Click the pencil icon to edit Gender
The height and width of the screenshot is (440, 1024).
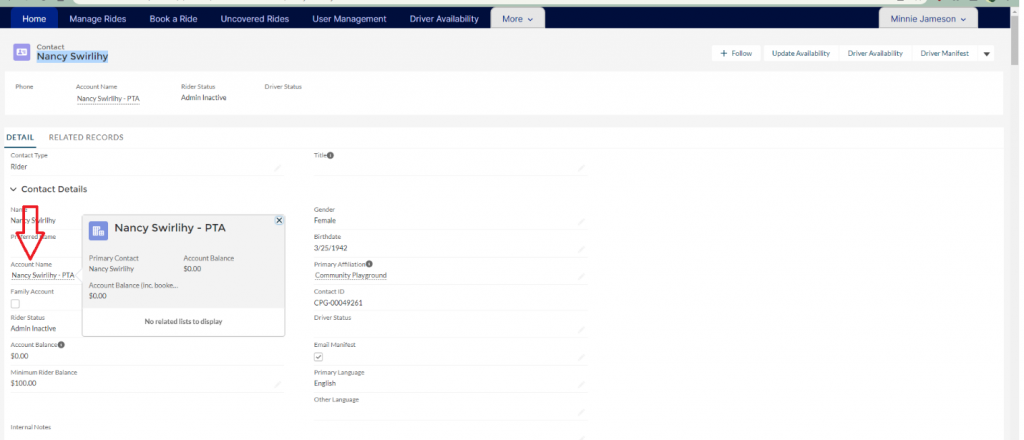pyautogui.click(x=581, y=223)
